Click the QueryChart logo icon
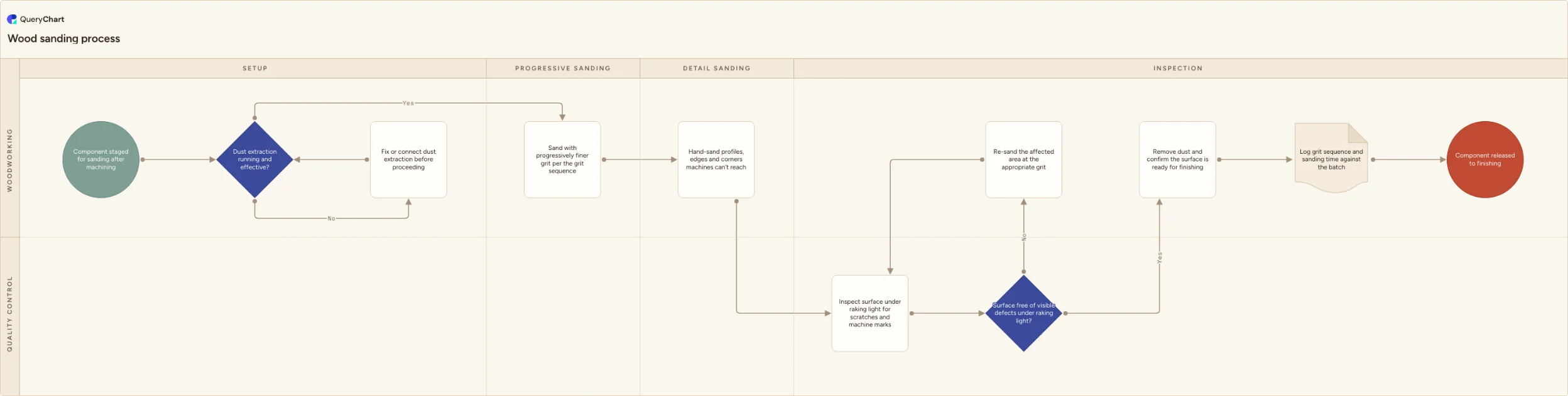This screenshot has width=1568, height=396. click(x=12, y=19)
